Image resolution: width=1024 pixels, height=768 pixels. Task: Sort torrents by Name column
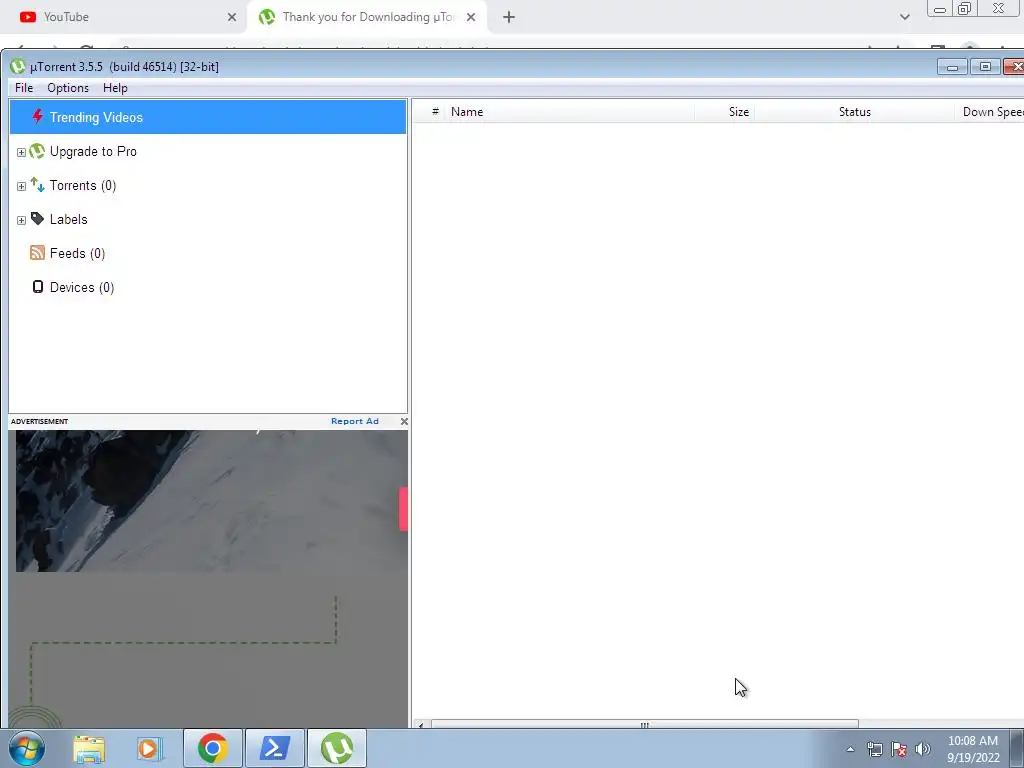pyautogui.click(x=569, y=112)
